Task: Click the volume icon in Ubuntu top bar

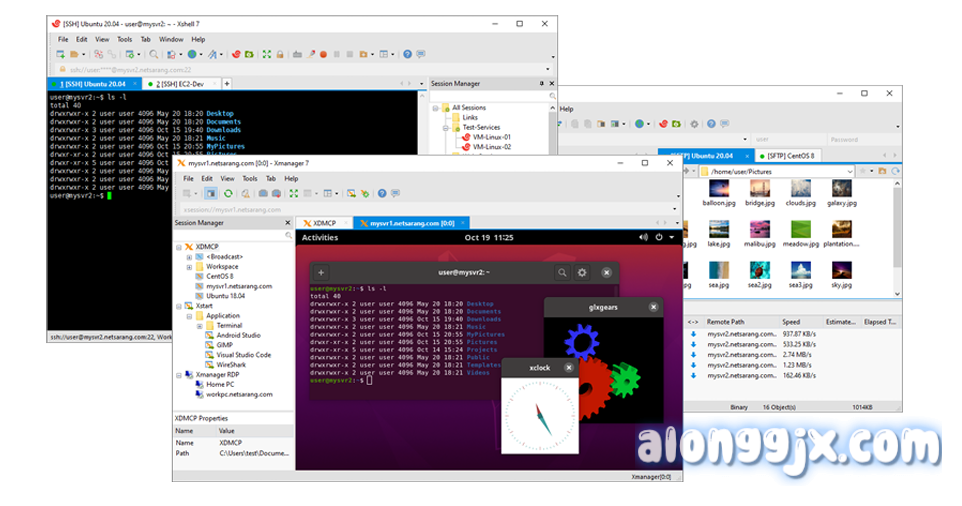Action: (641, 238)
